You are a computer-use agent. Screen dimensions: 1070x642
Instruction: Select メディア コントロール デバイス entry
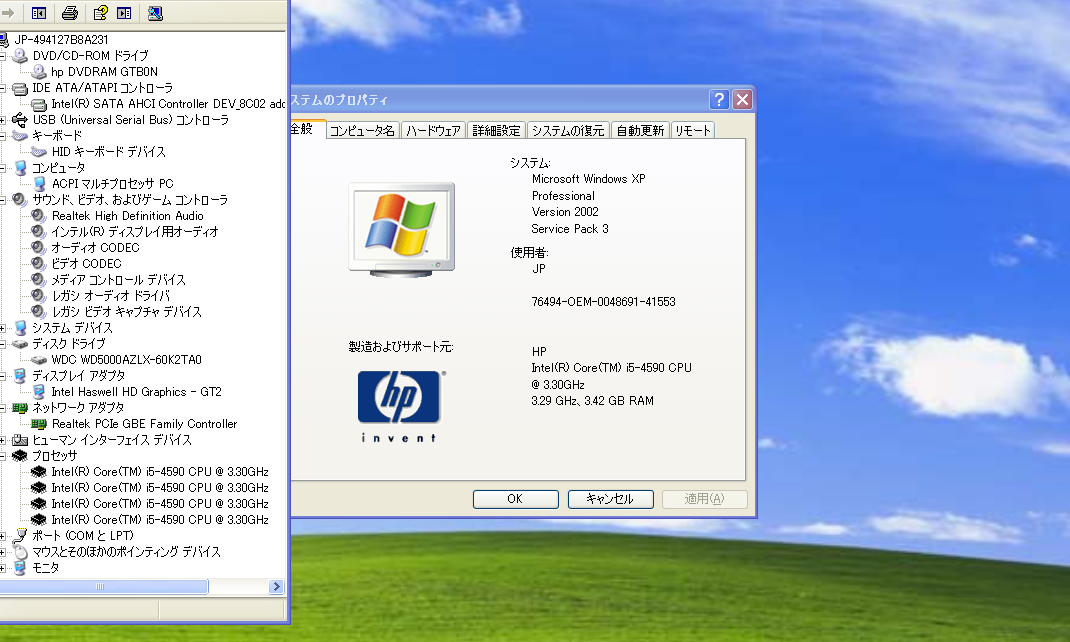(x=118, y=280)
